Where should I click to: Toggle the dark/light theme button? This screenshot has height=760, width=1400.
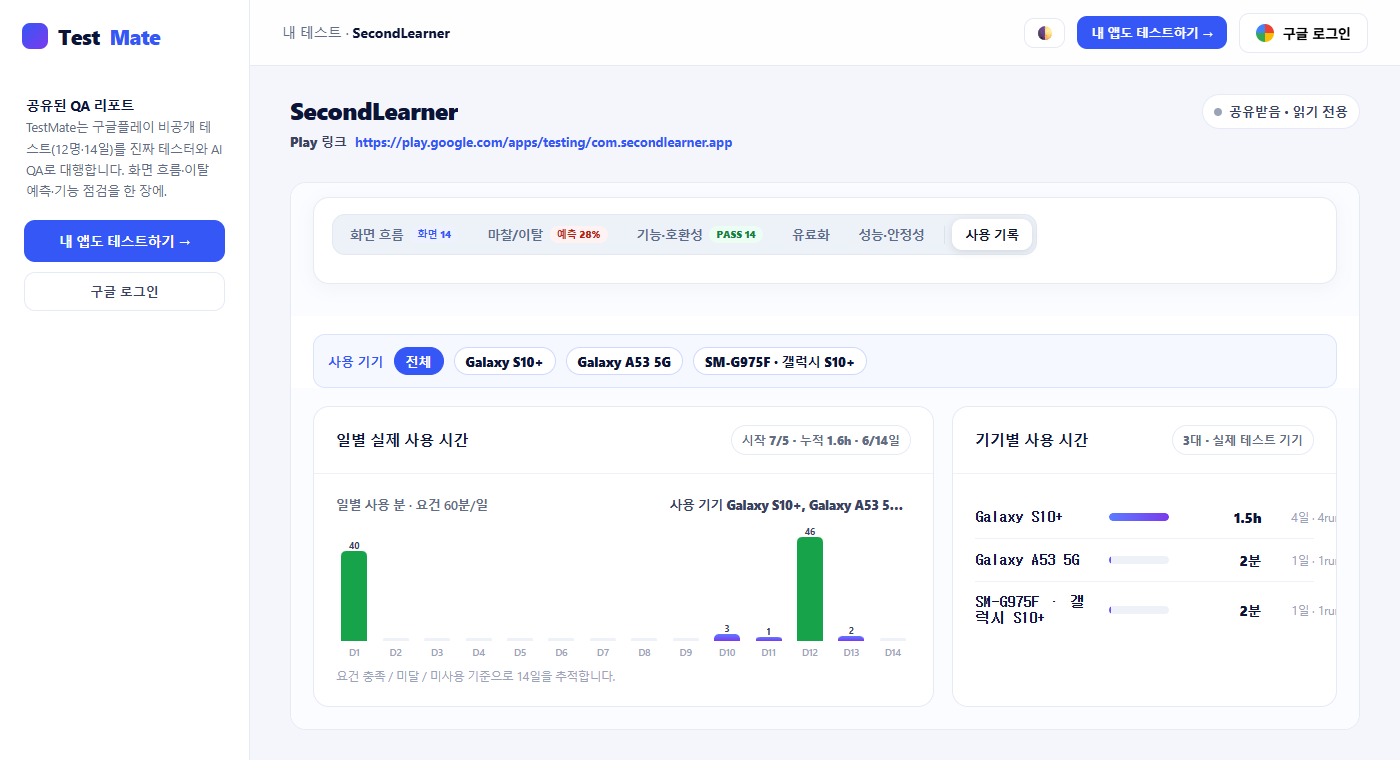pos(1044,33)
